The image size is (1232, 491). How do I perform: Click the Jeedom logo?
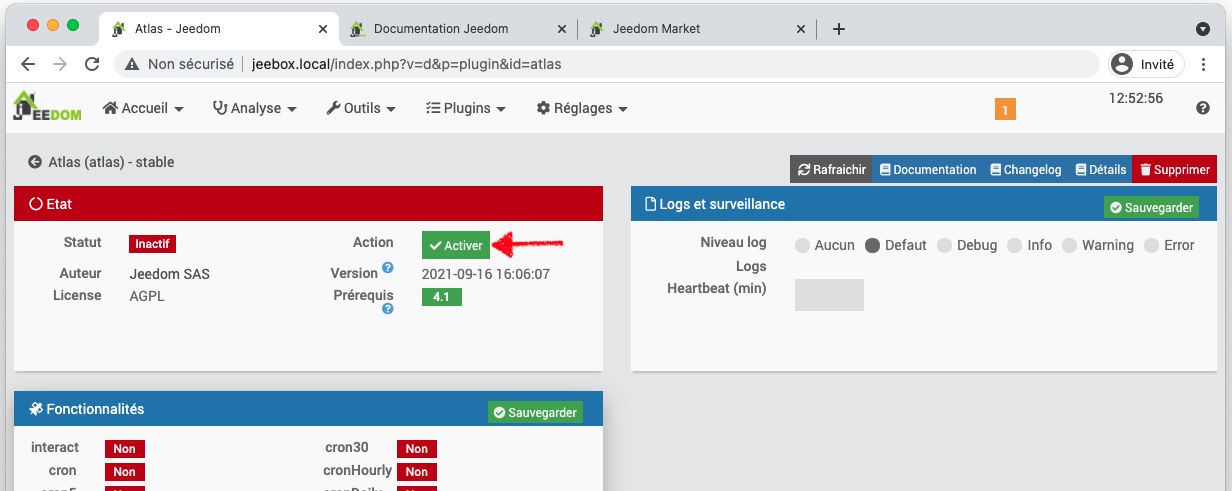click(x=47, y=106)
